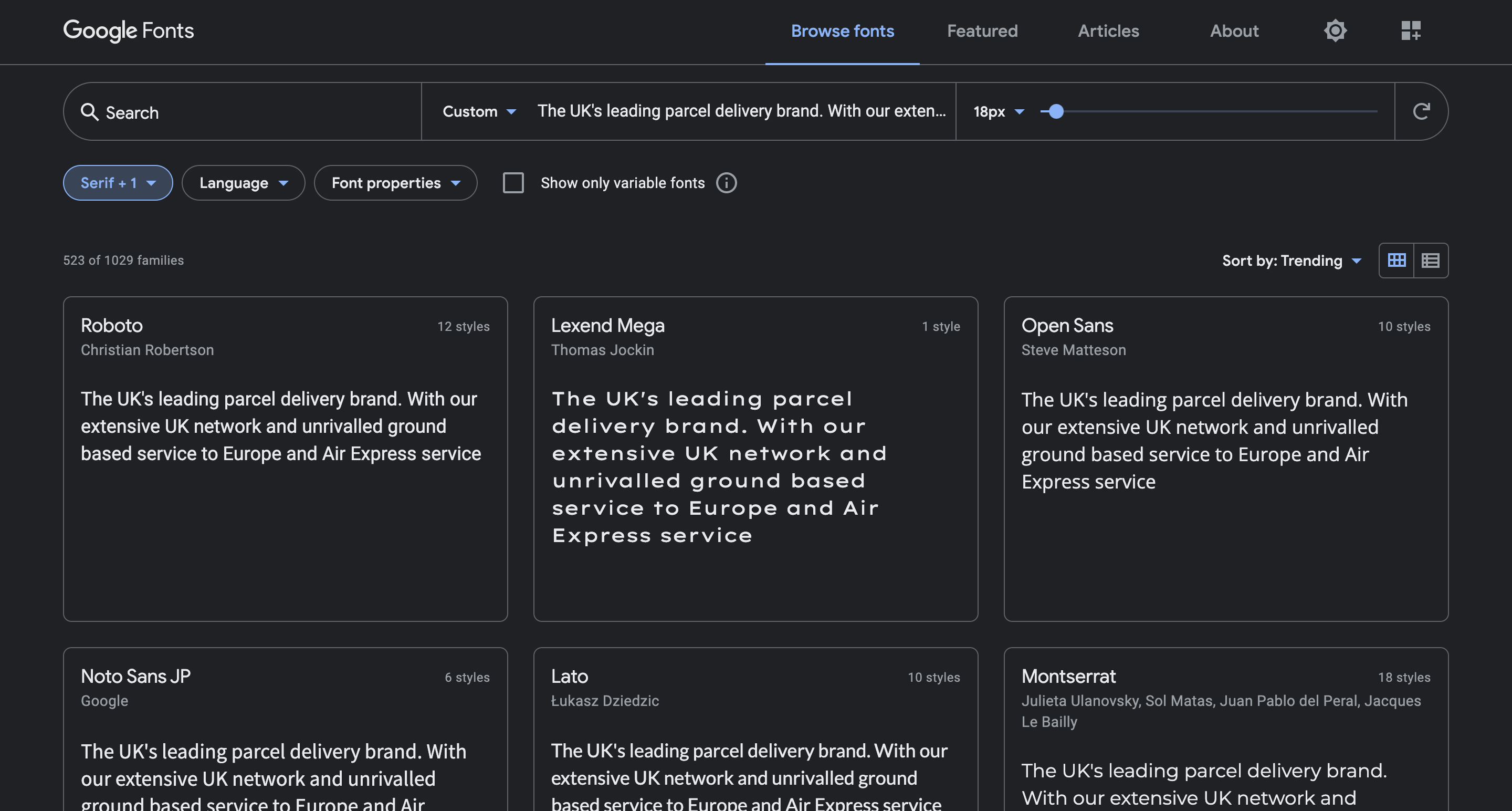The height and width of the screenshot is (811, 1512).
Task: Click the info icon next to variable fonts
Action: (x=726, y=183)
